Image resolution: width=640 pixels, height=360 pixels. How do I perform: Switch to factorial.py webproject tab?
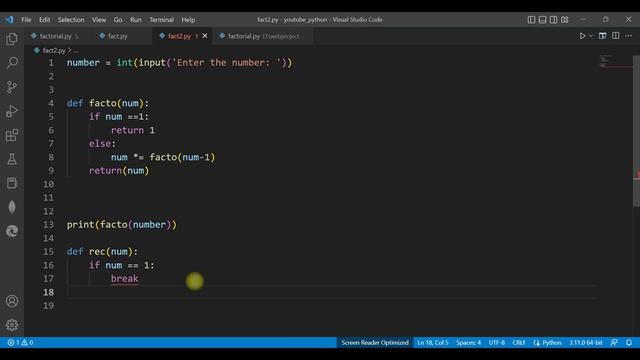tap(263, 36)
